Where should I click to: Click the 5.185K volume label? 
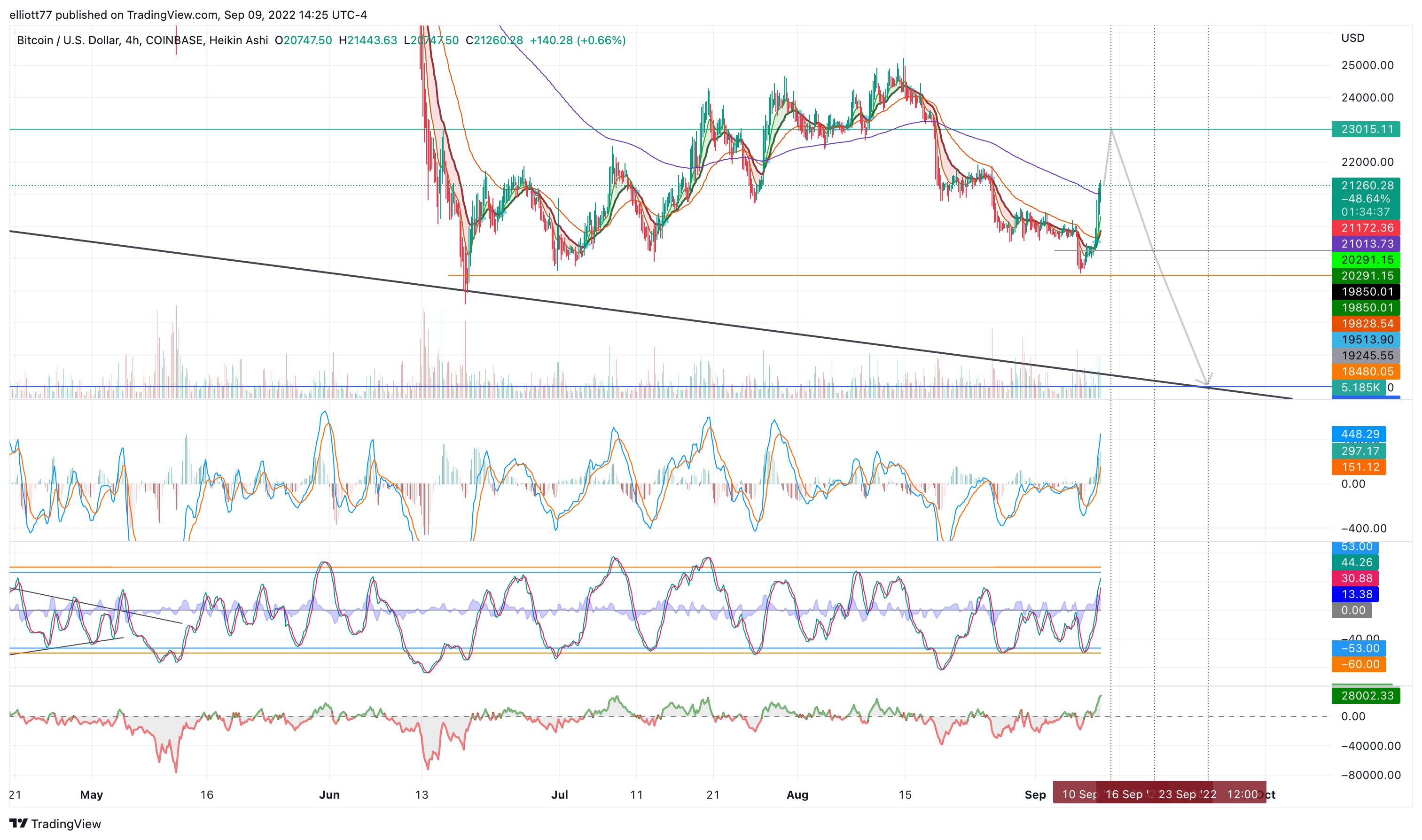1359,388
